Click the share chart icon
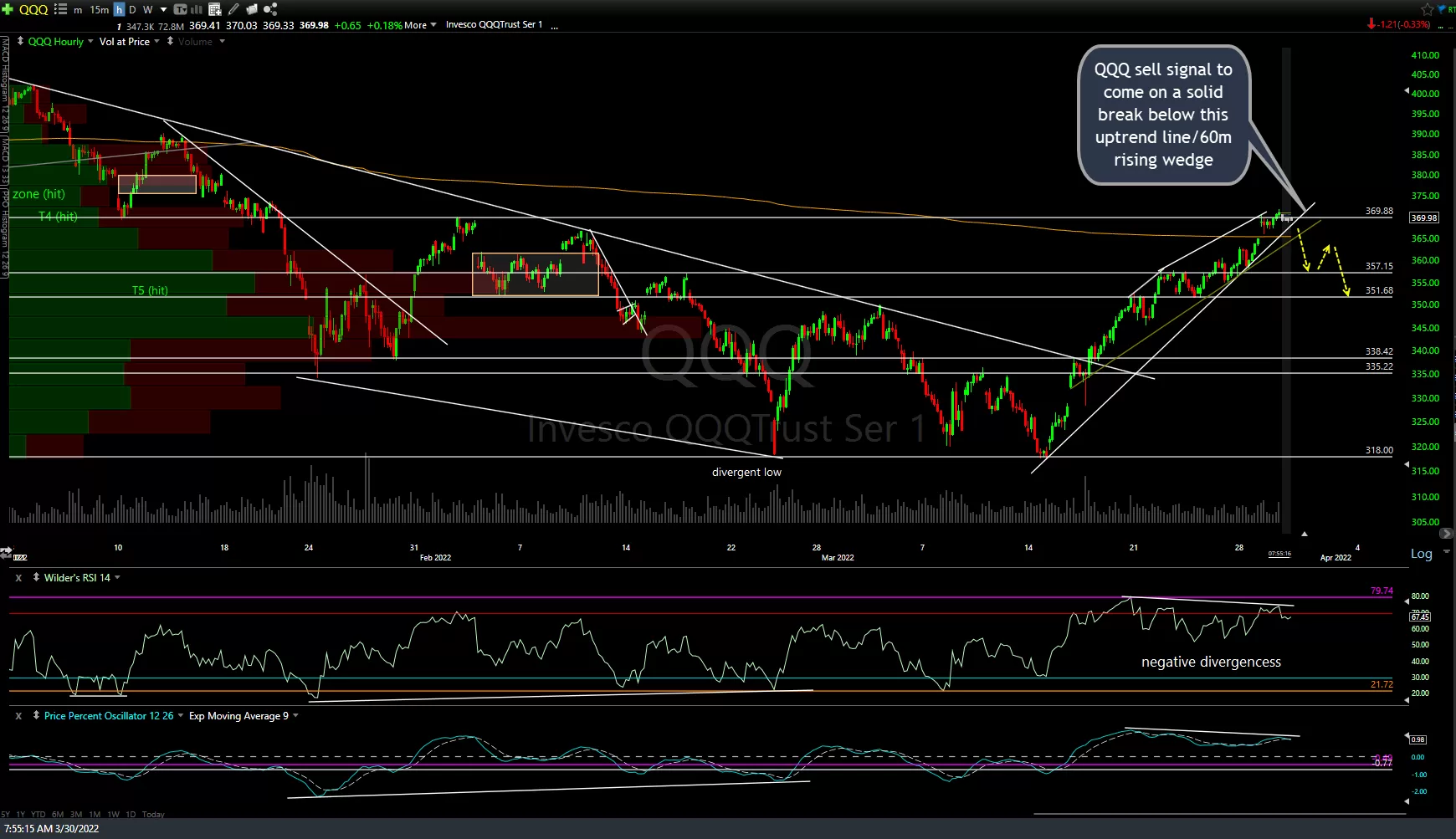Viewport: 1456px width, 839px height. coord(270,9)
